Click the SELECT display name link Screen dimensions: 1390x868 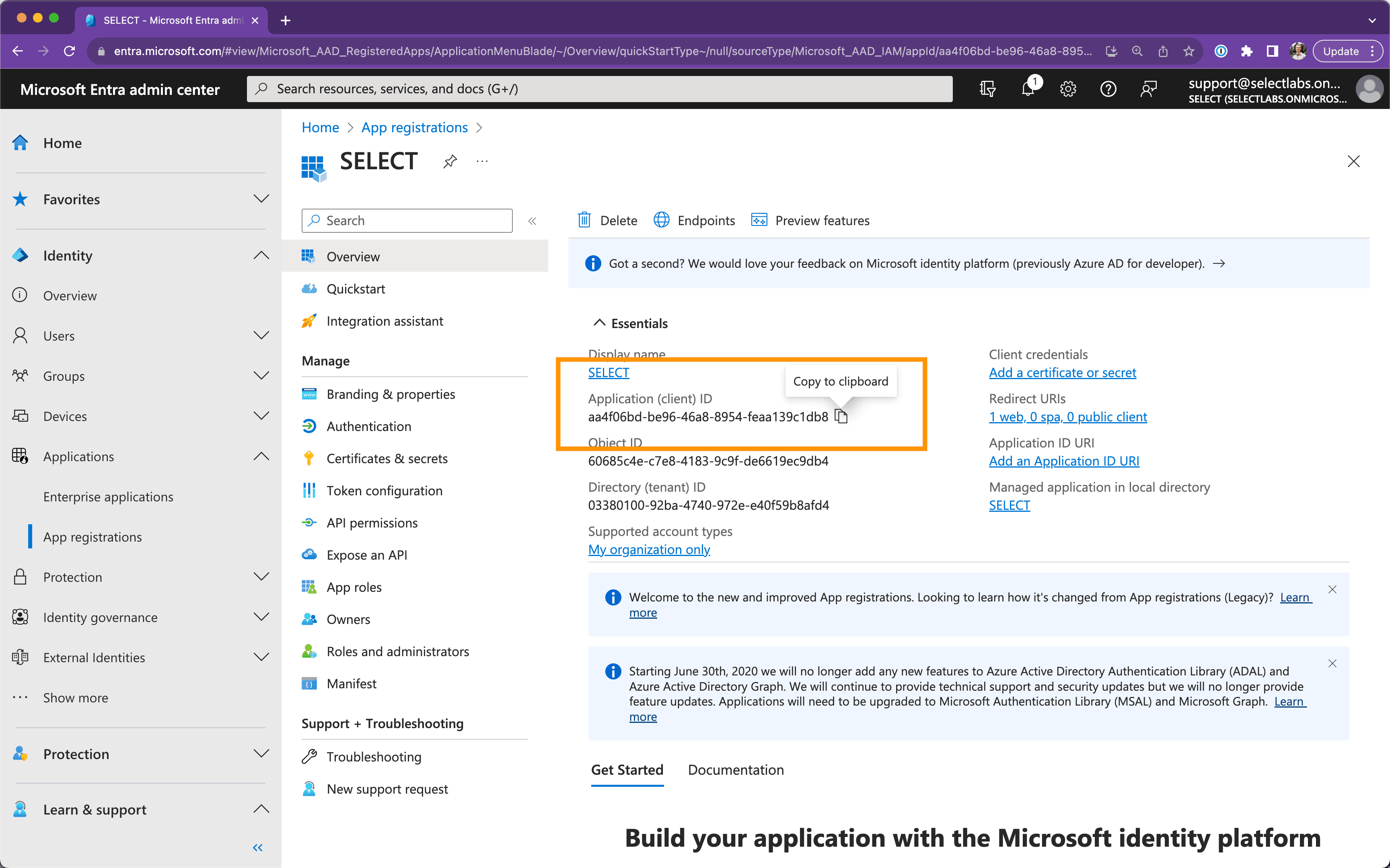[x=608, y=373]
